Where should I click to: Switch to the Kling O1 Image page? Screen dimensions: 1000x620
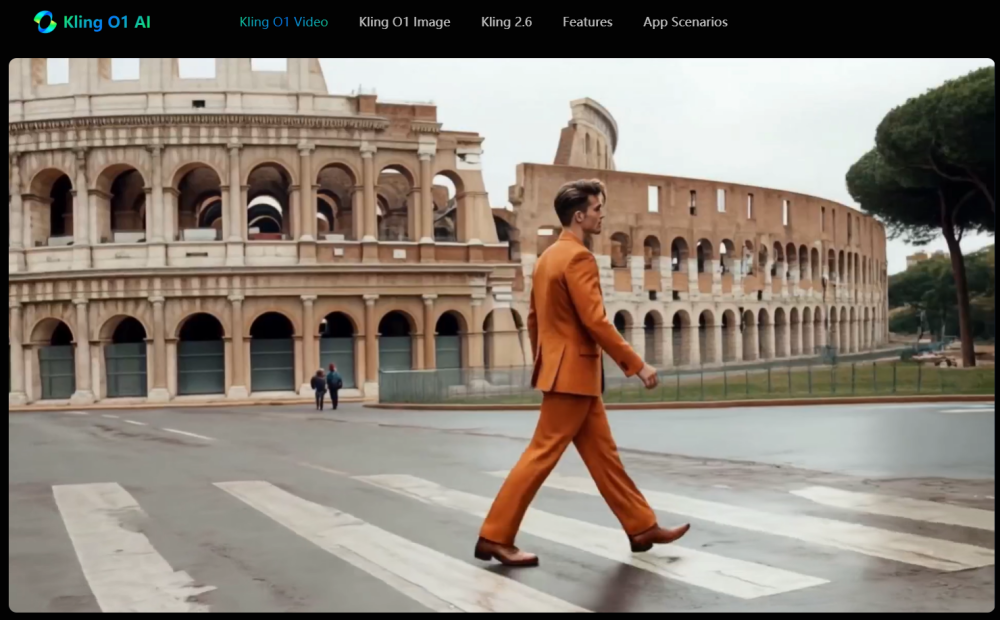coord(404,22)
